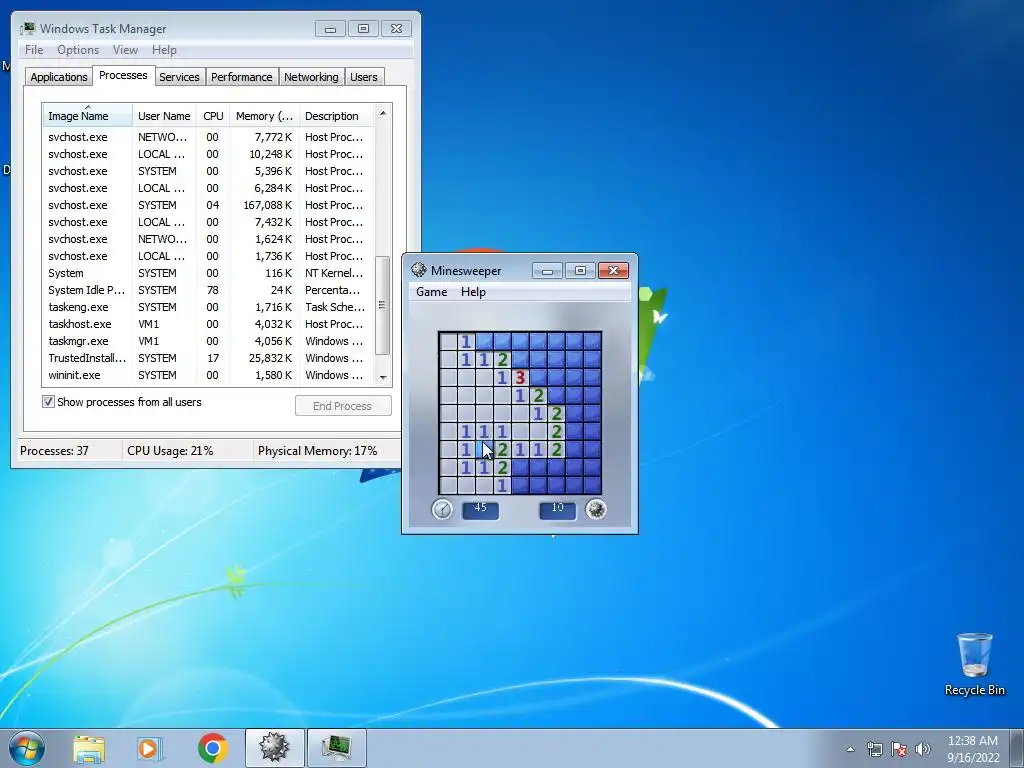Viewport: 1024px width, 768px height.
Task: Sort by Description column header
Action: point(336,116)
